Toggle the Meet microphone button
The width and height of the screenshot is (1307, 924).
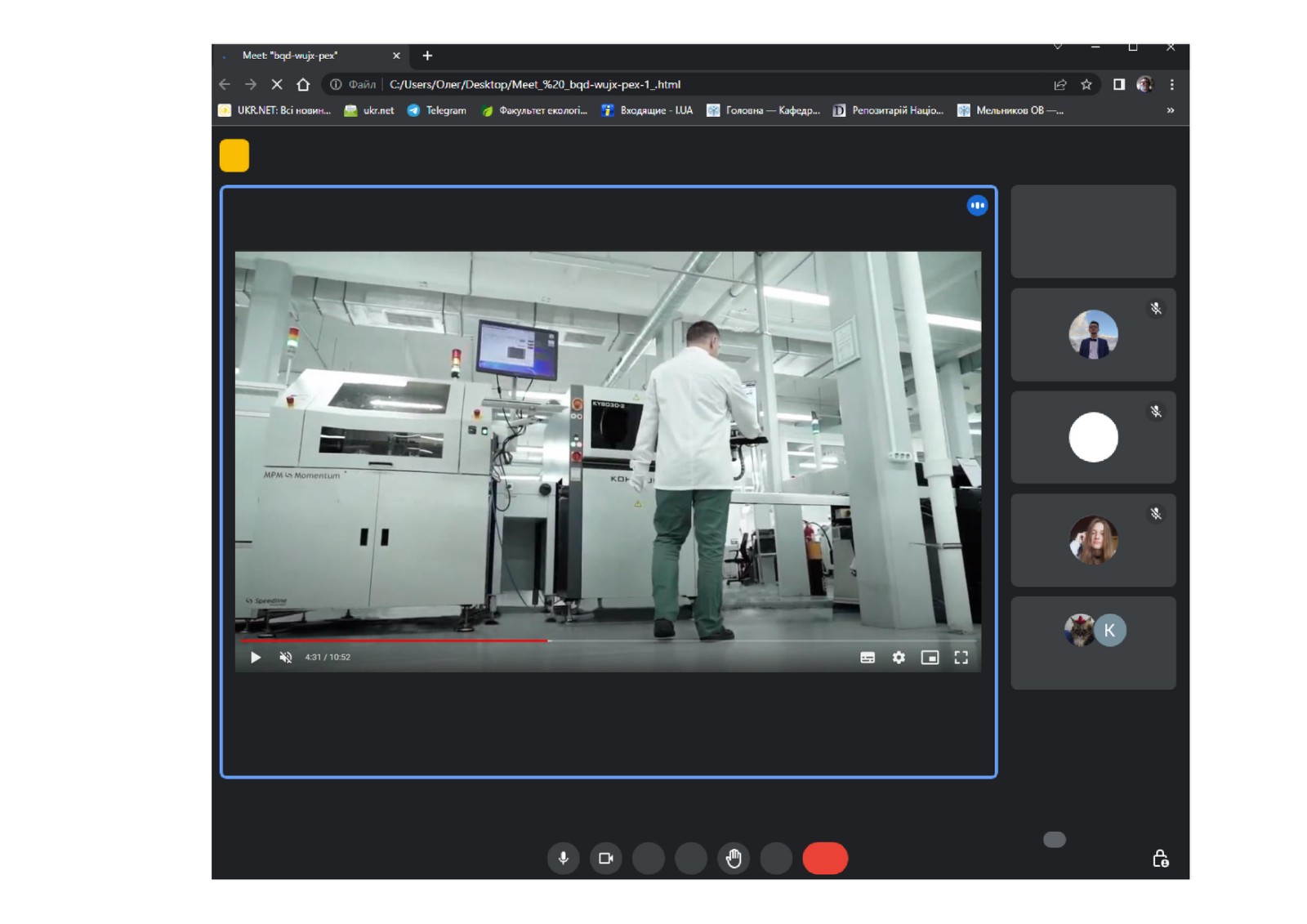click(x=563, y=859)
